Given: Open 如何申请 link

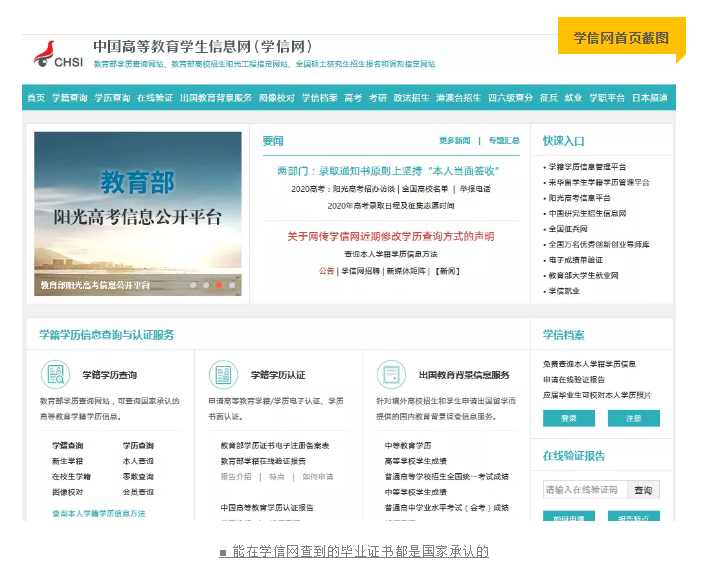Looking at the screenshot, I should tap(318, 477).
